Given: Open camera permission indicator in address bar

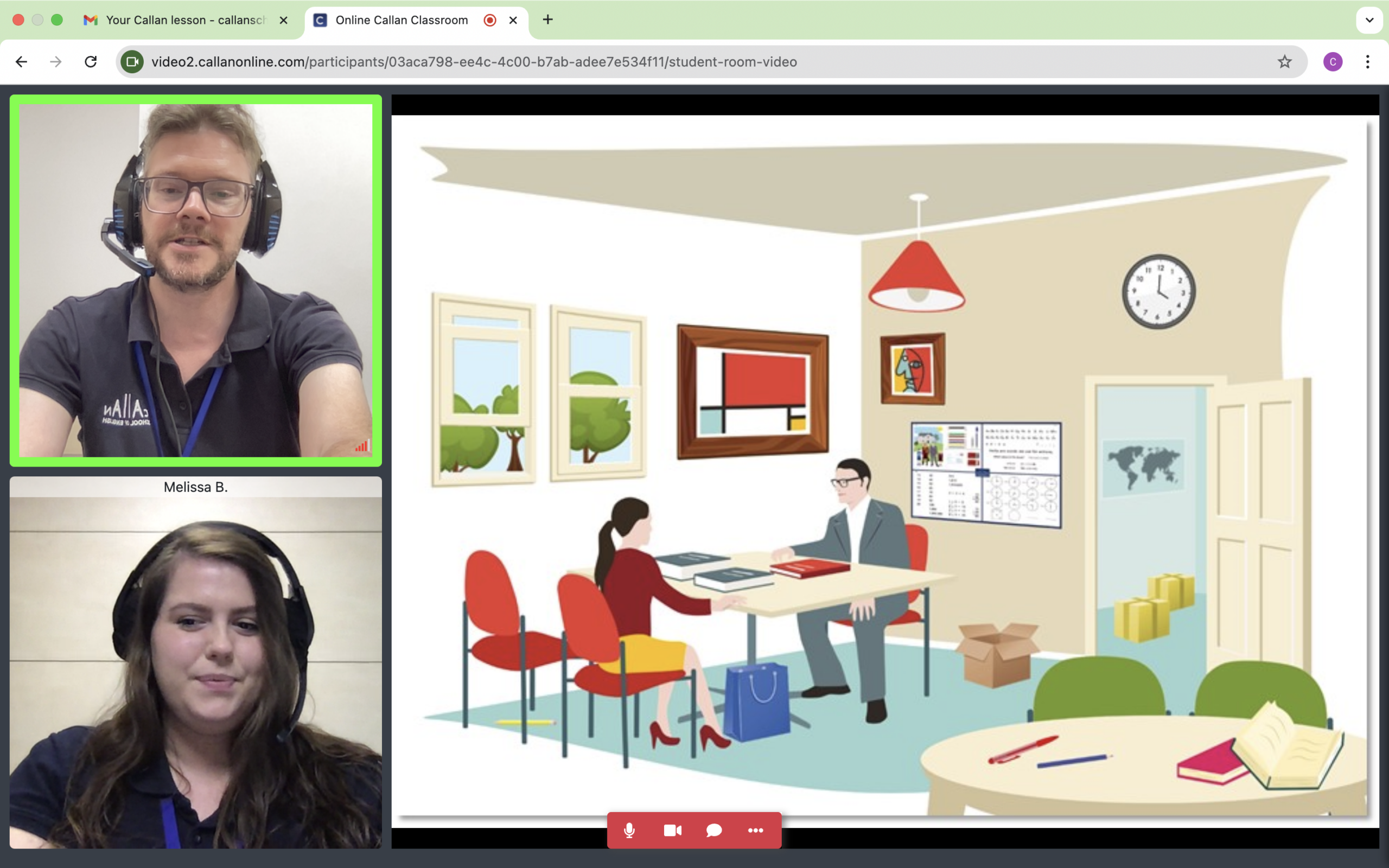Looking at the screenshot, I should (x=132, y=61).
